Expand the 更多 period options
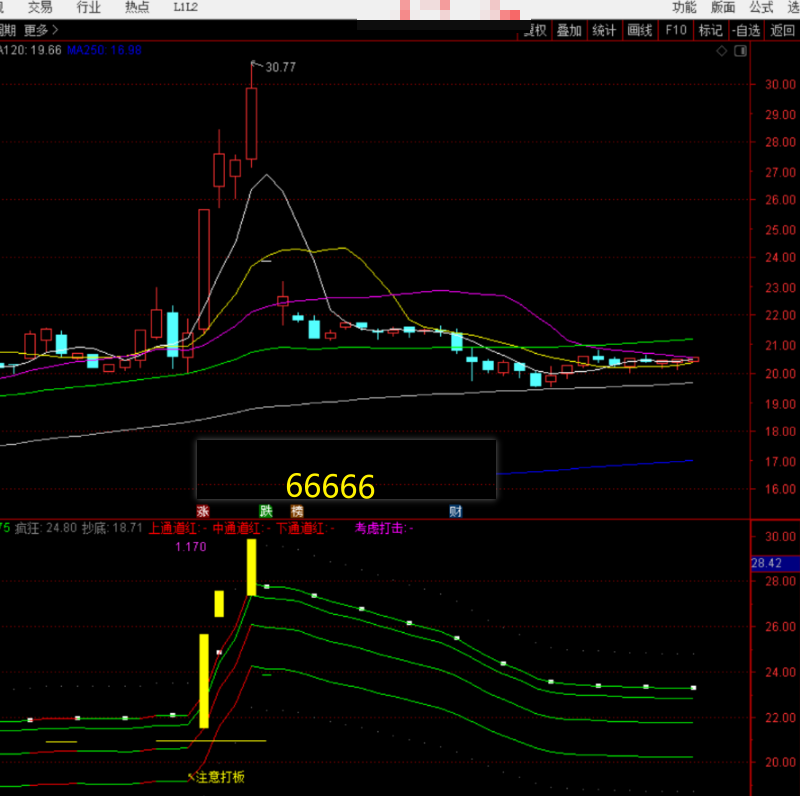Viewport: 800px width, 796px height. [x=41, y=31]
